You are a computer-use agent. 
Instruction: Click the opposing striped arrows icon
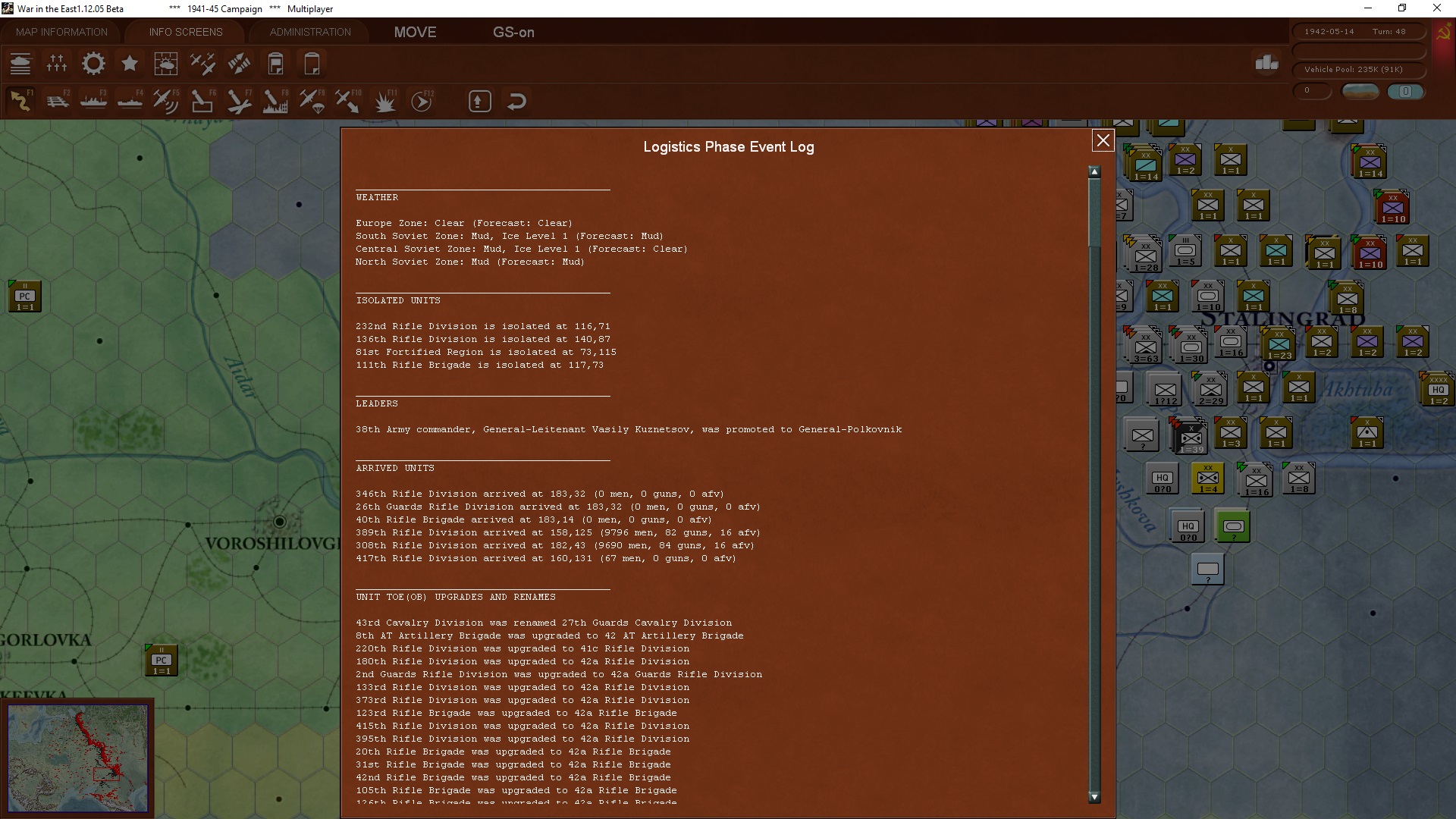click(x=239, y=64)
